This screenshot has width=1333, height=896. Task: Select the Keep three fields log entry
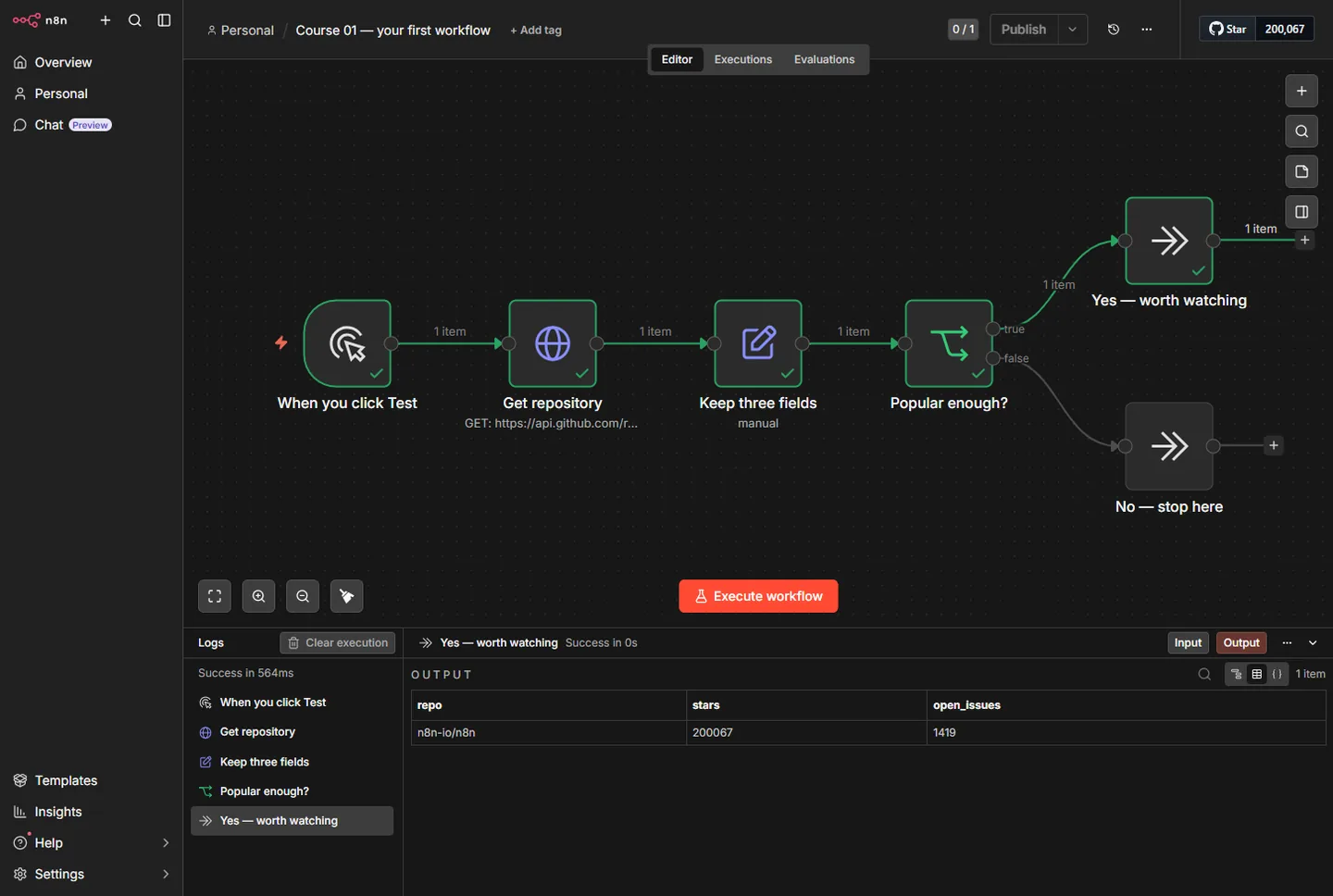tap(292, 762)
